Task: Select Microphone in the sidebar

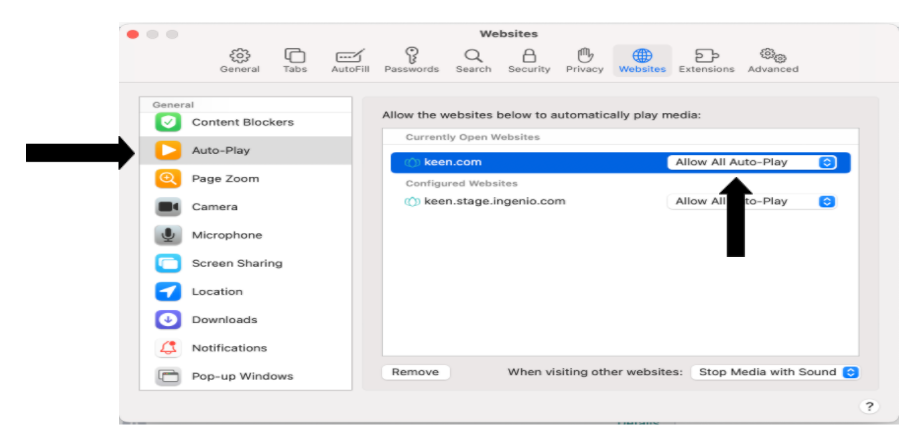Action: point(226,235)
